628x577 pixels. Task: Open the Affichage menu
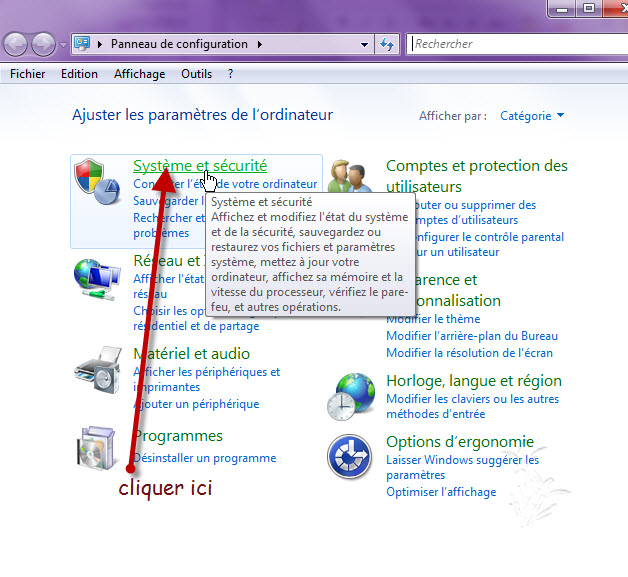[139, 74]
